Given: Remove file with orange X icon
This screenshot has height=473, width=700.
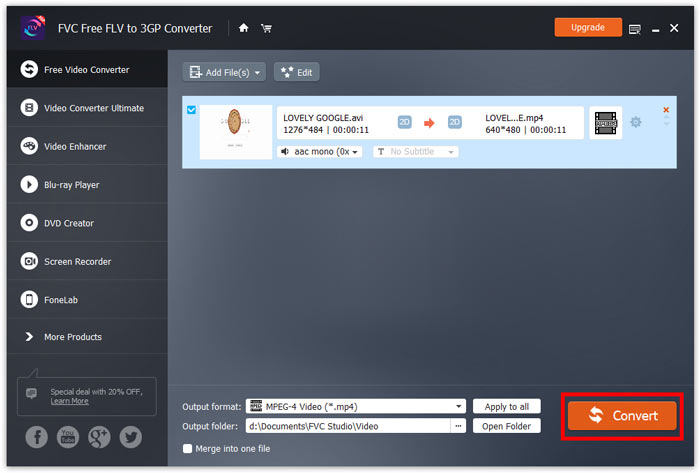Looking at the screenshot, I should [666, 110].
